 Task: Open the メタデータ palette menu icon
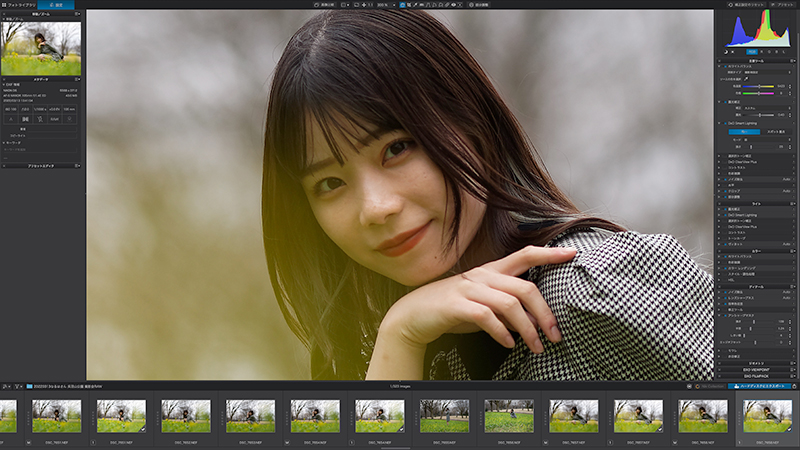[78, 79]
